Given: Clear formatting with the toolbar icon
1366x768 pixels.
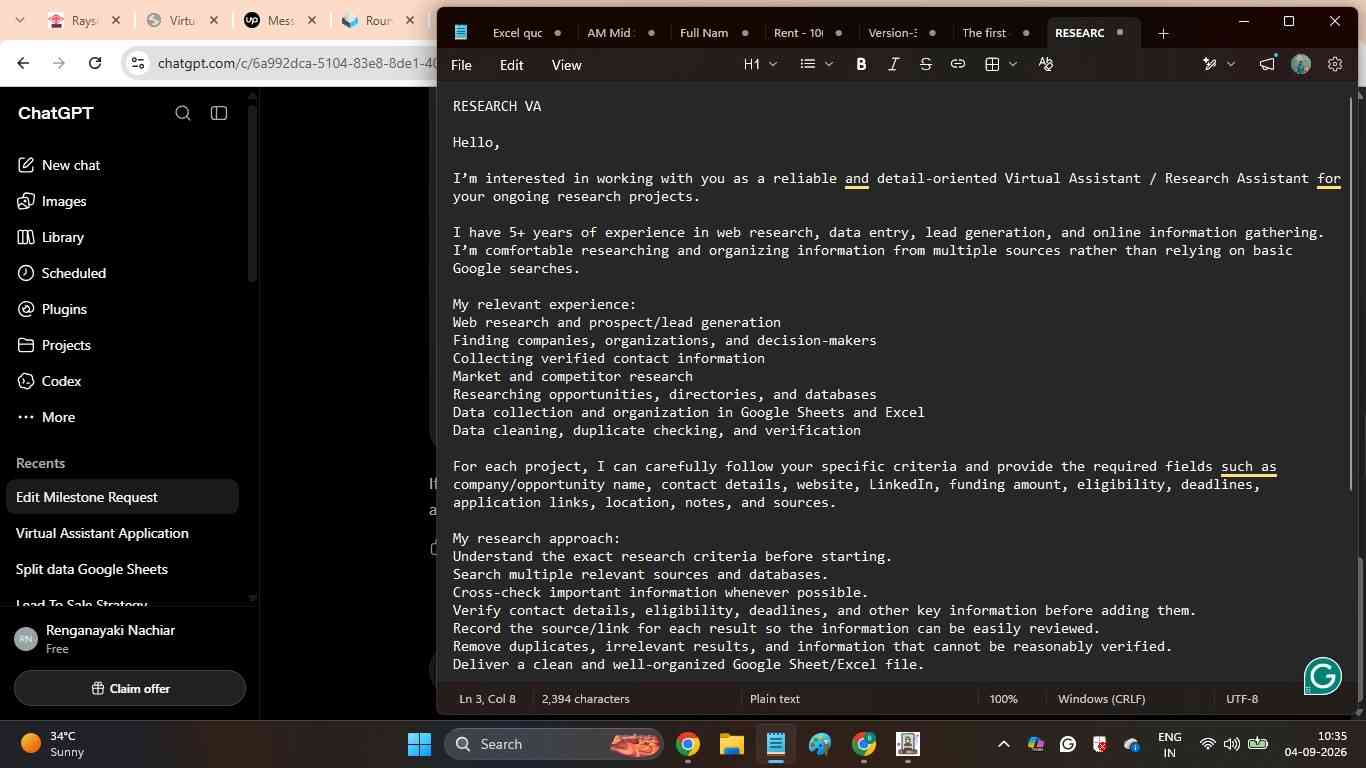Looking at the screenshot, I should point(1046,64).
